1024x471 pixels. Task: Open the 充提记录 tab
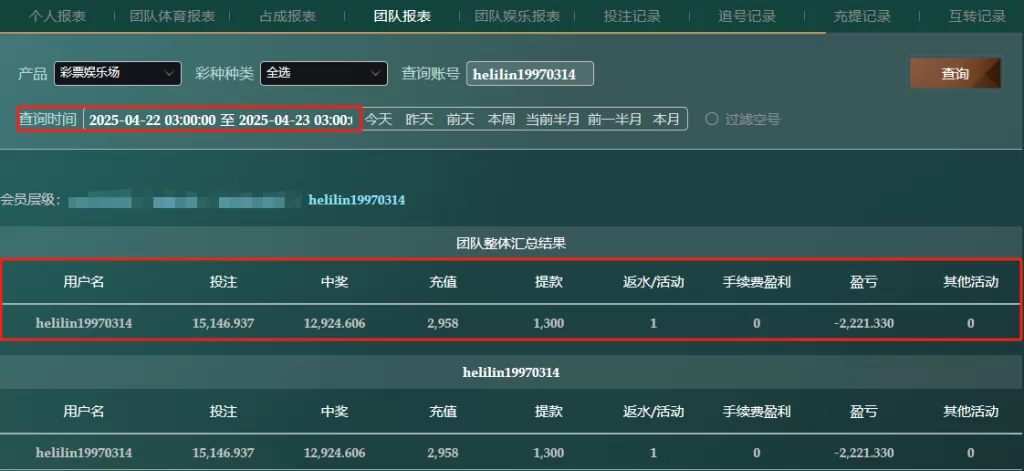coord(862,16)
